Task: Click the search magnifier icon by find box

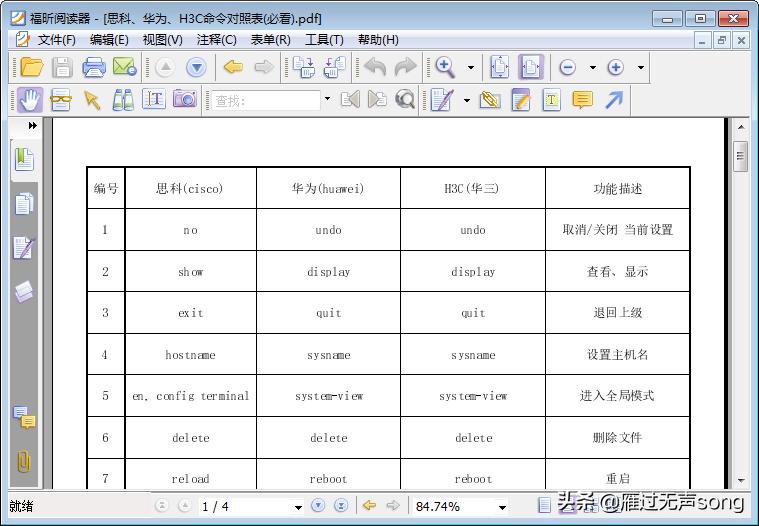Action: pyautogui.click(x=405, y=100)
